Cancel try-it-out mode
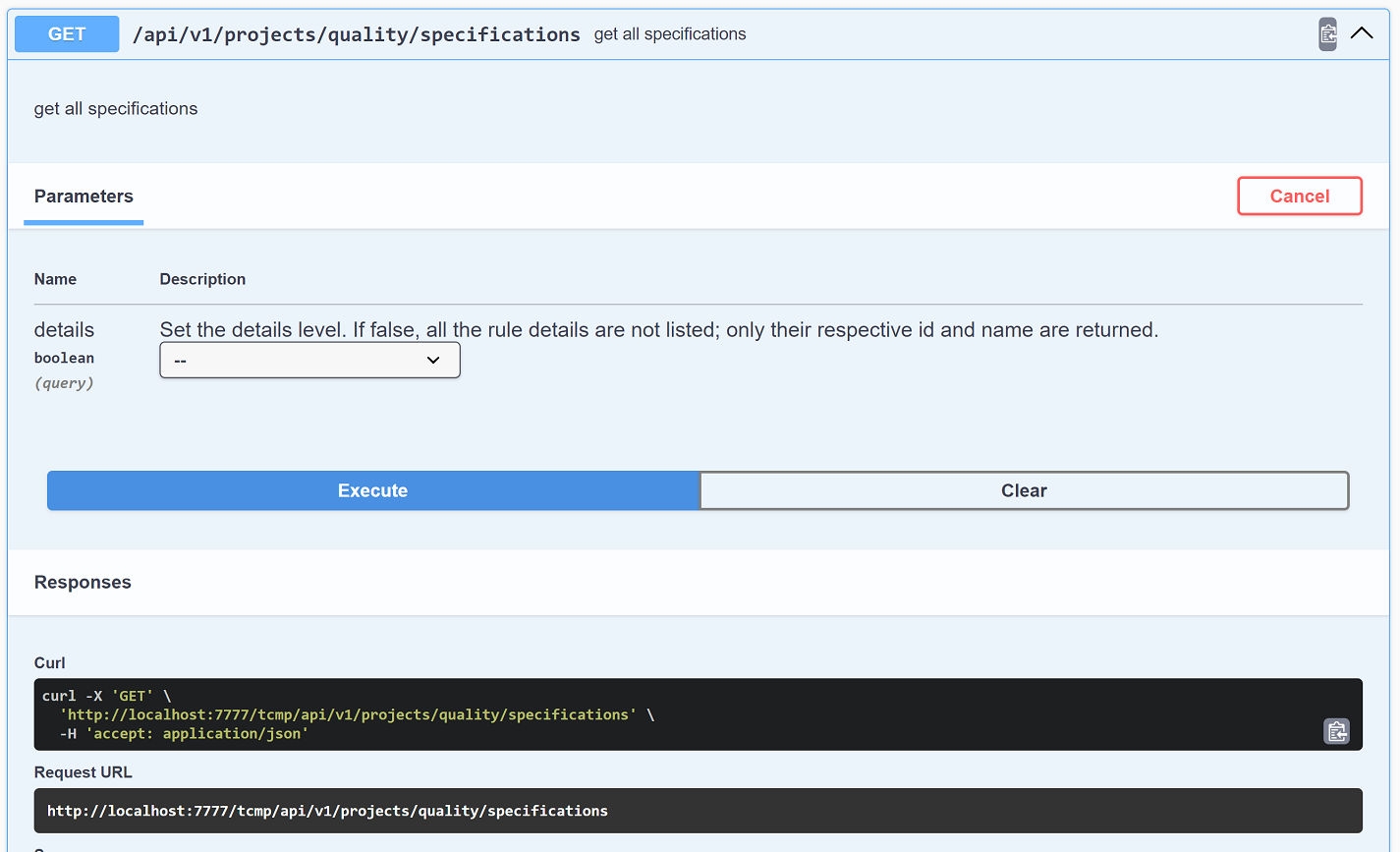 tap(1299, 196)
